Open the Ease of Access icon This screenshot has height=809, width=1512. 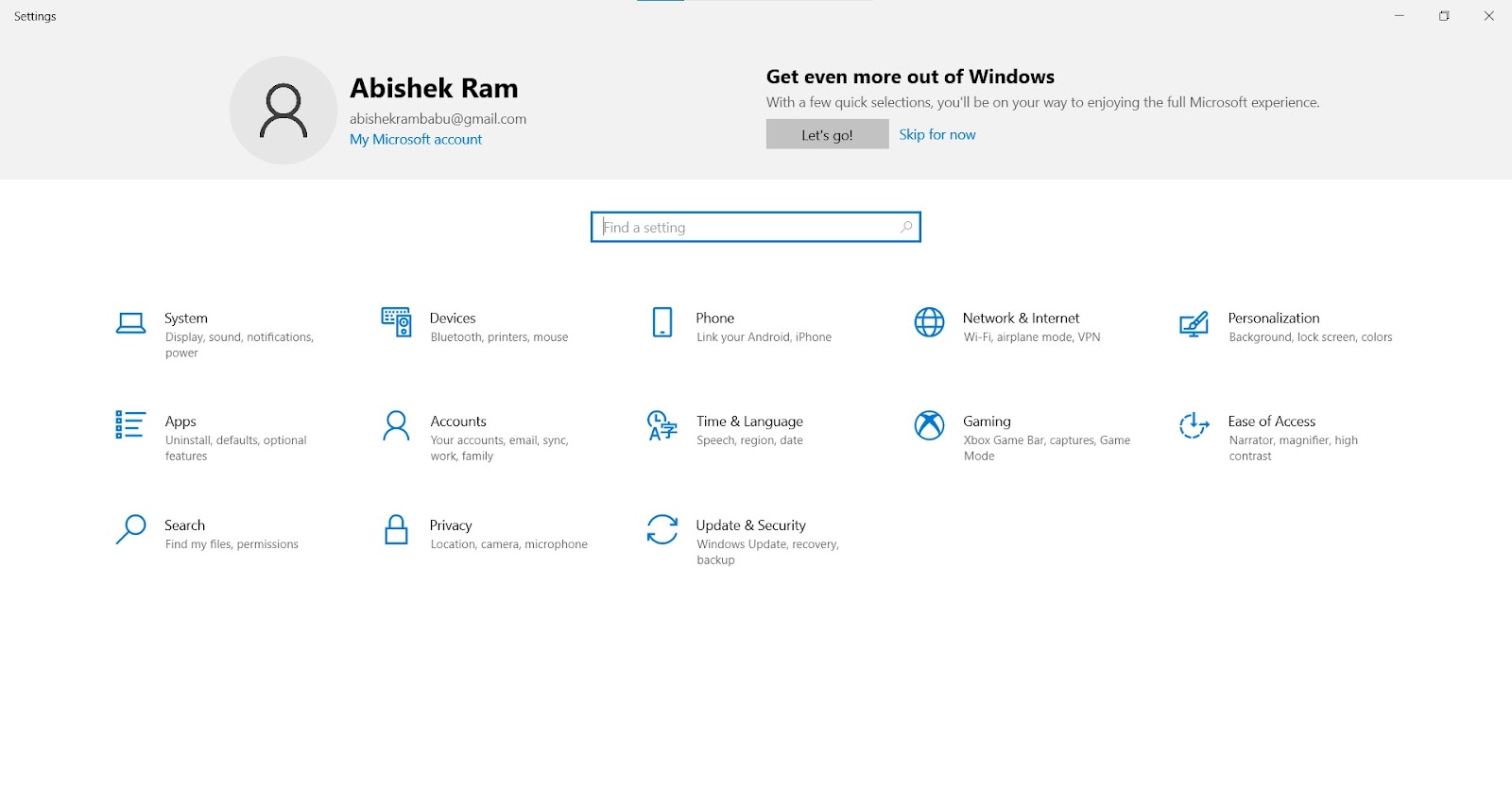[x=1194, y=425]
